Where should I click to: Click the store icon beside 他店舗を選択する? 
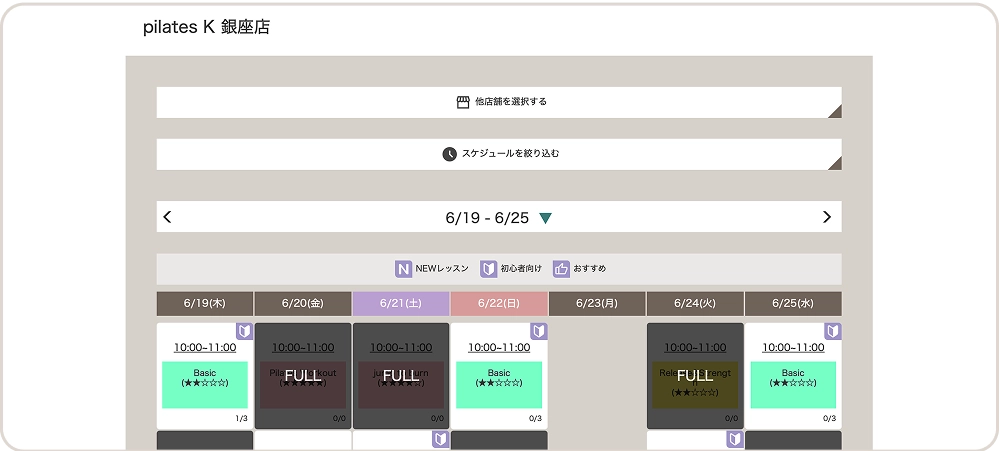tap(463, 102)
